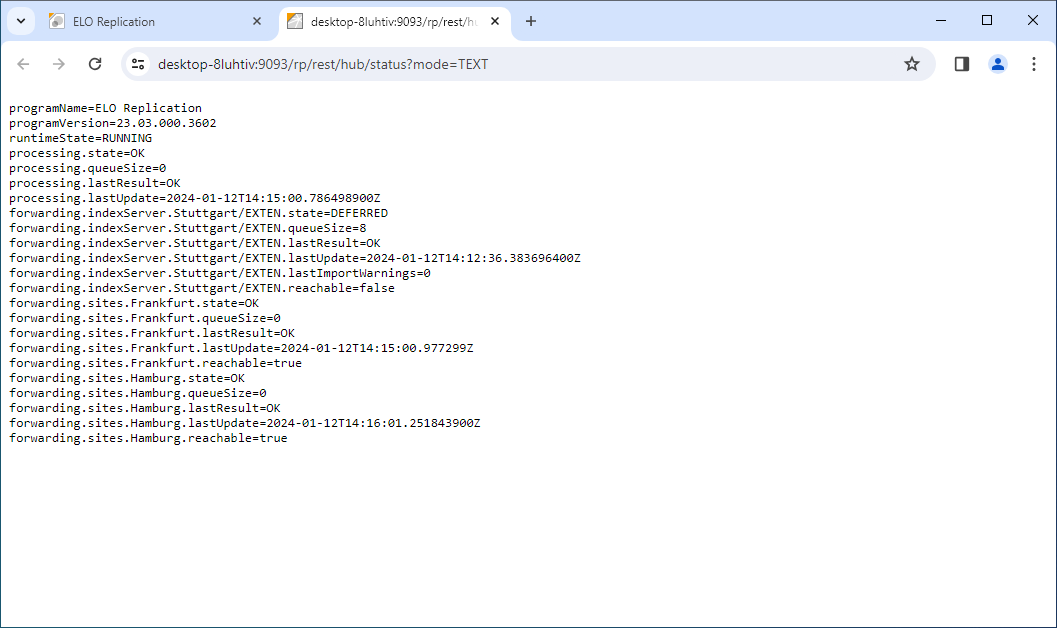Screen dimensions: 1057x628
Task: Click the sites.Hamburg.queueSize=0 line
Action: [138, 393]
